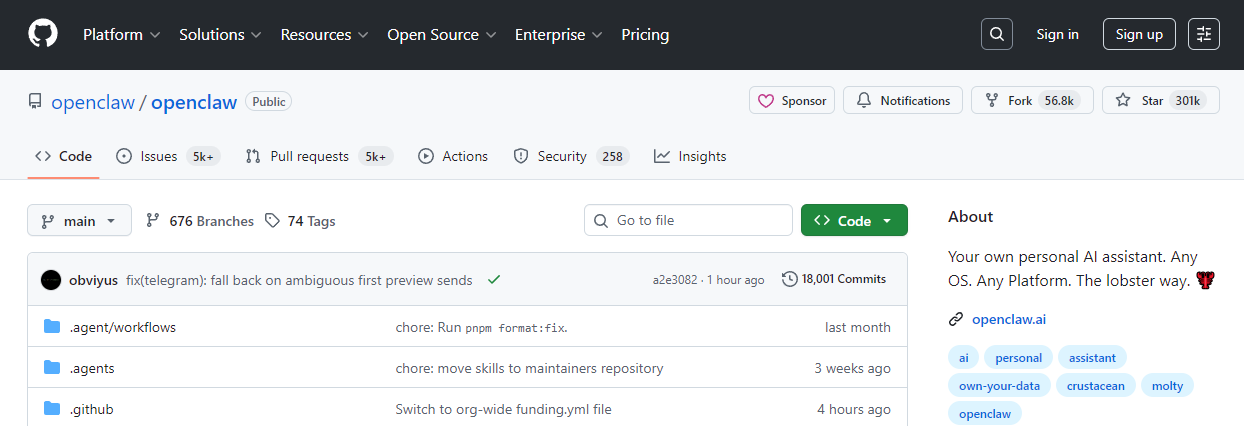Open the openclaw owner link

pos(93,102)
